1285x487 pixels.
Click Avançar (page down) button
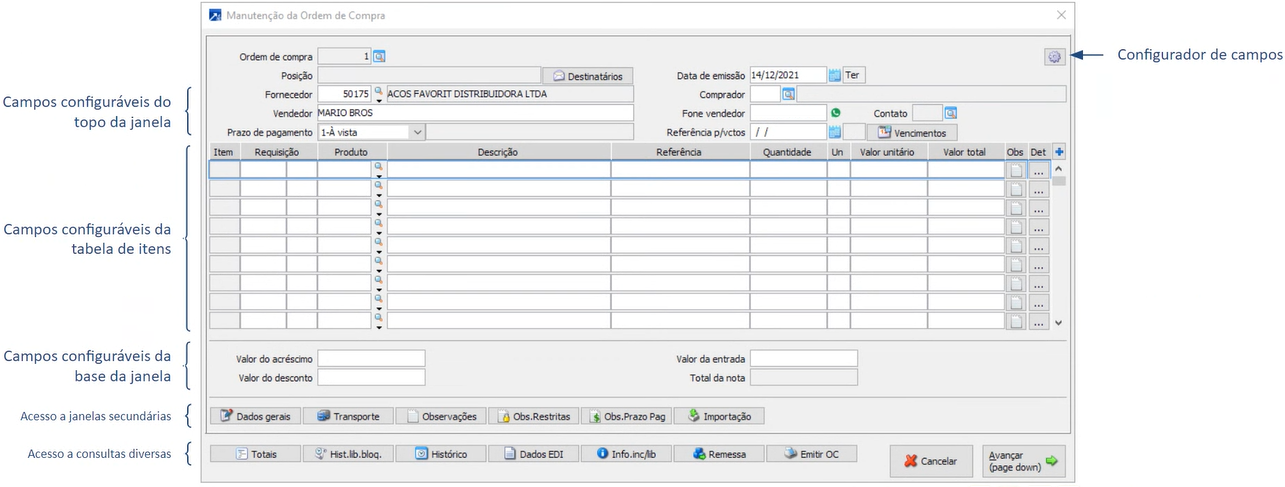(1023, 461)
